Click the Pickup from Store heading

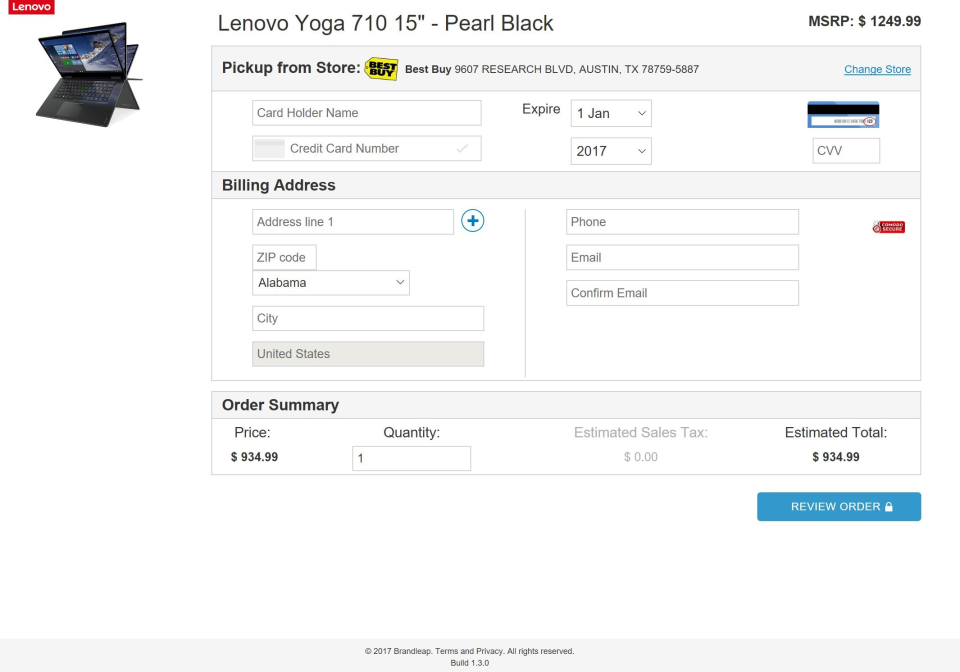[x=291, y=67]
